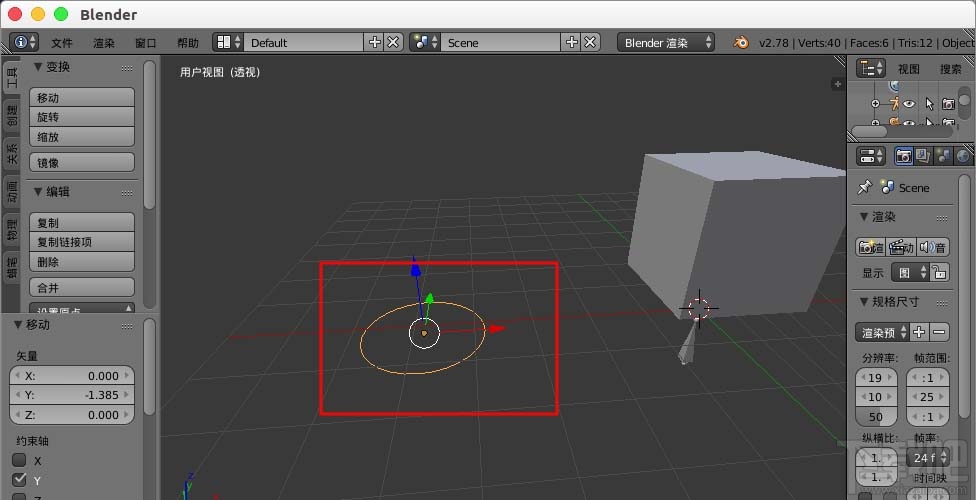The width and height of the screenshot is (976, 500).
Task: Add a new scene next to Scene field
Action: [x=571, y=42]
